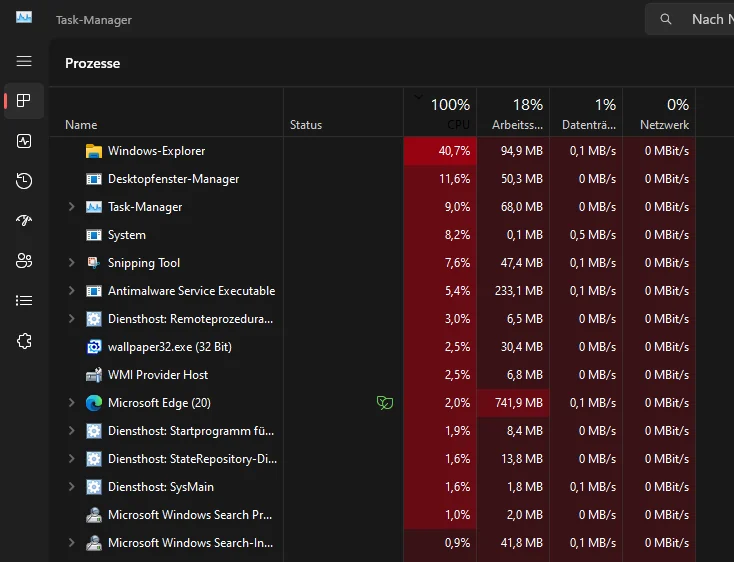The height and width of the screenshot is (562, 734).
Task: Sort by Arbeitsspeicher column header
Action: [513, 112]
